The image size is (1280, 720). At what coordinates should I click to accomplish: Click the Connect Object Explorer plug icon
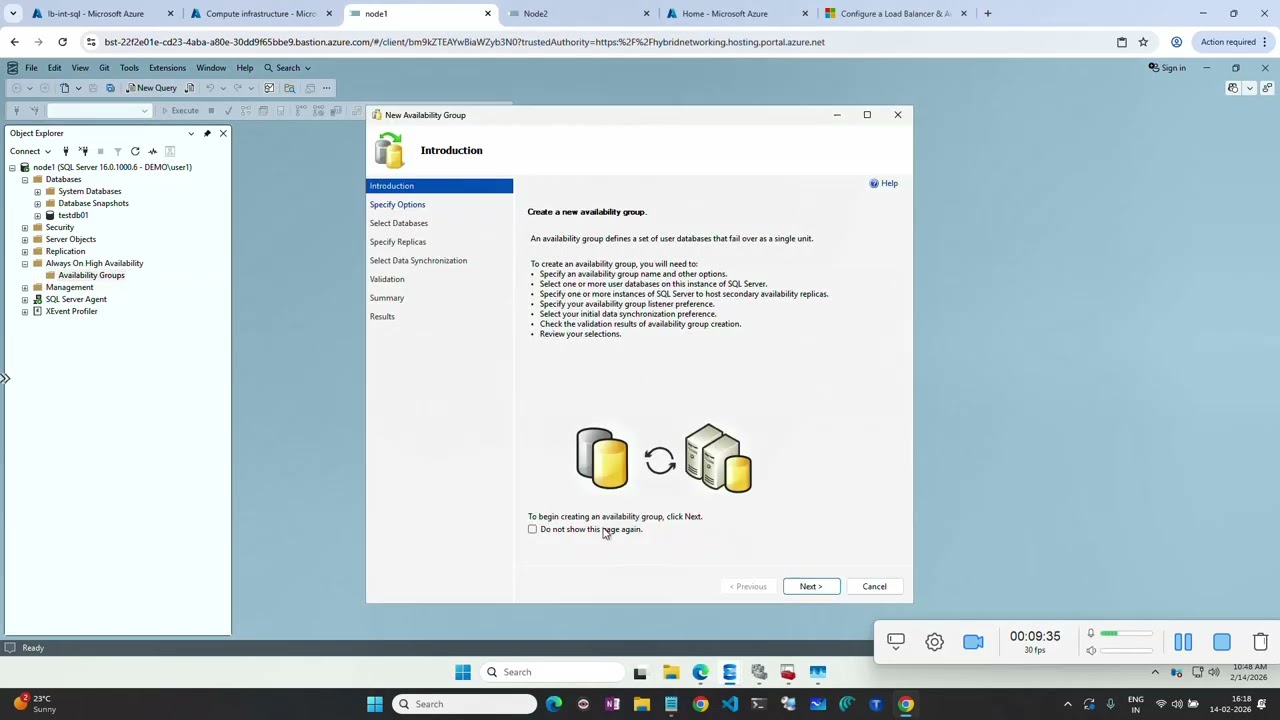66,151
